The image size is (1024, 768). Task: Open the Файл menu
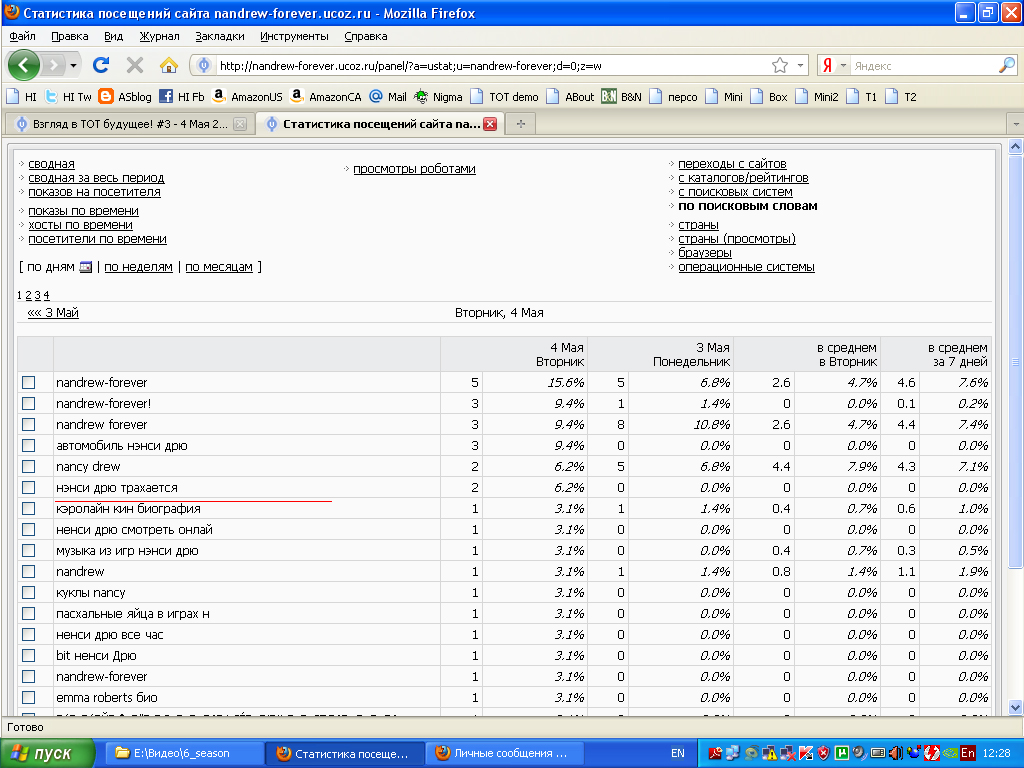point(23,36)
